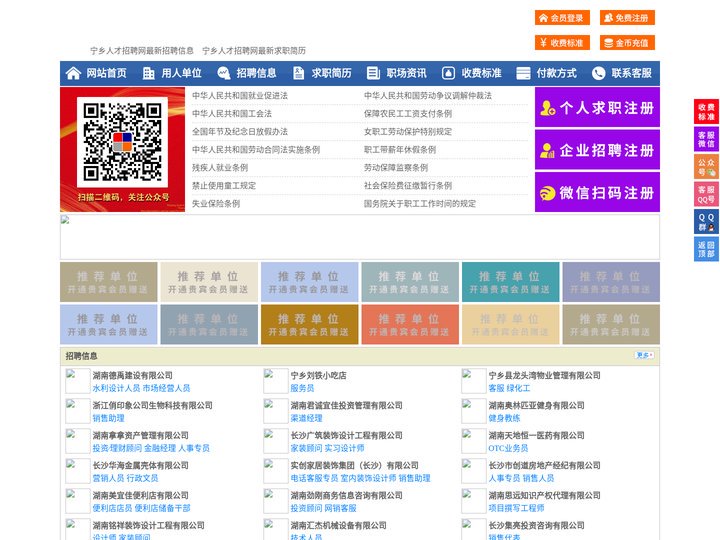Open company 长沙市创道房地产经纪有限公司

(x=545, y=465)
